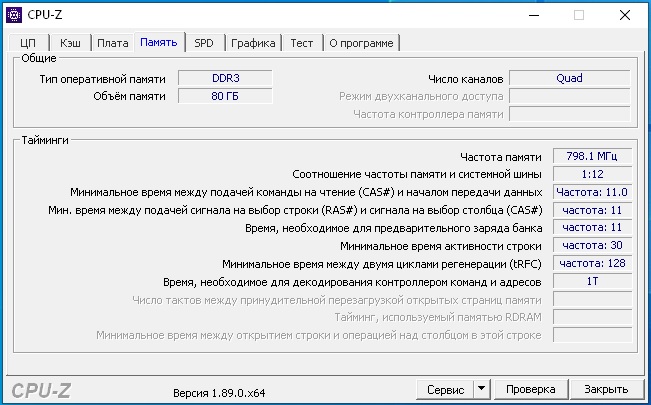
Task: Select the Память tab
Action: pos(159,42)
